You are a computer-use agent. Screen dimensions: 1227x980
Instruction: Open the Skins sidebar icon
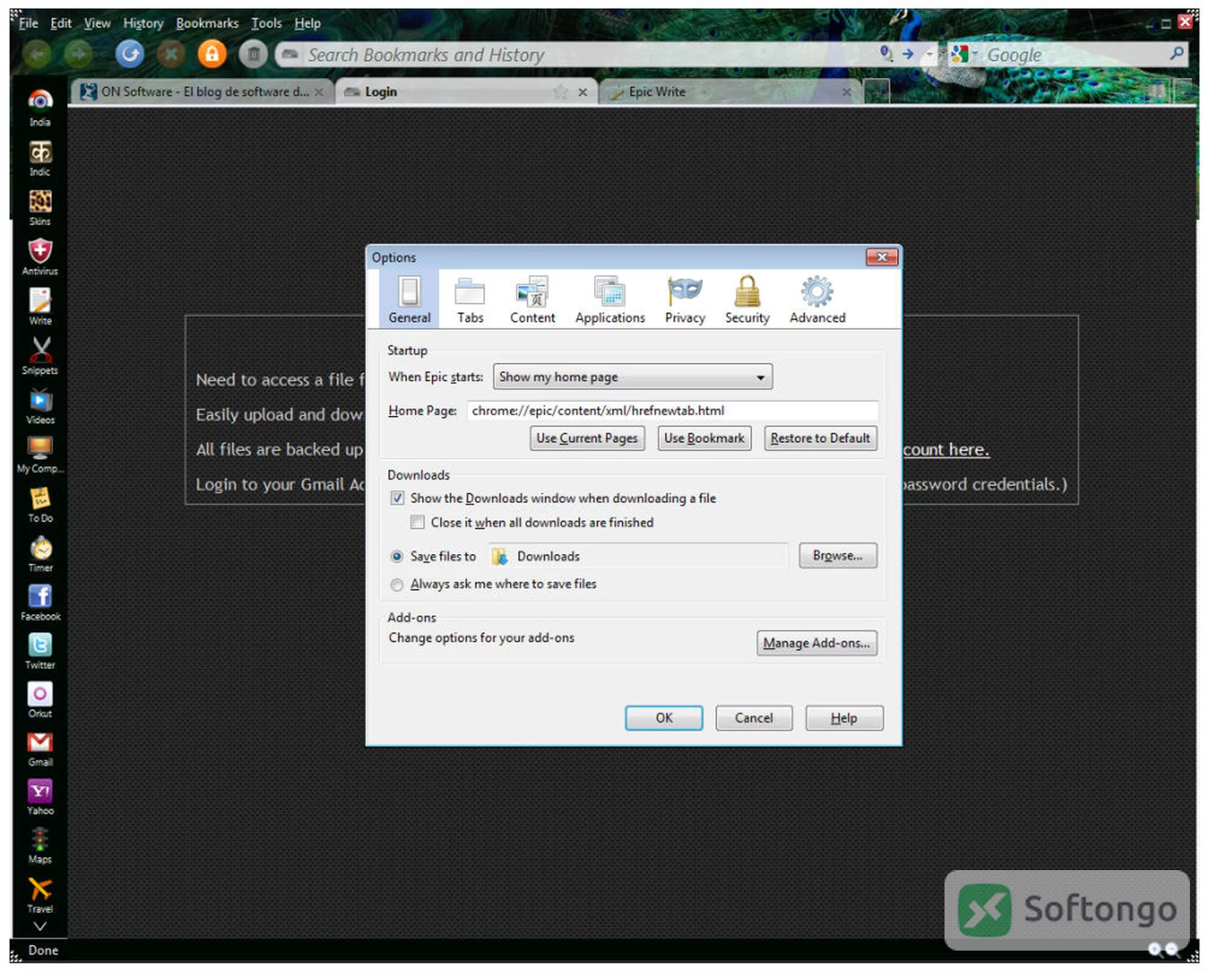40,208
